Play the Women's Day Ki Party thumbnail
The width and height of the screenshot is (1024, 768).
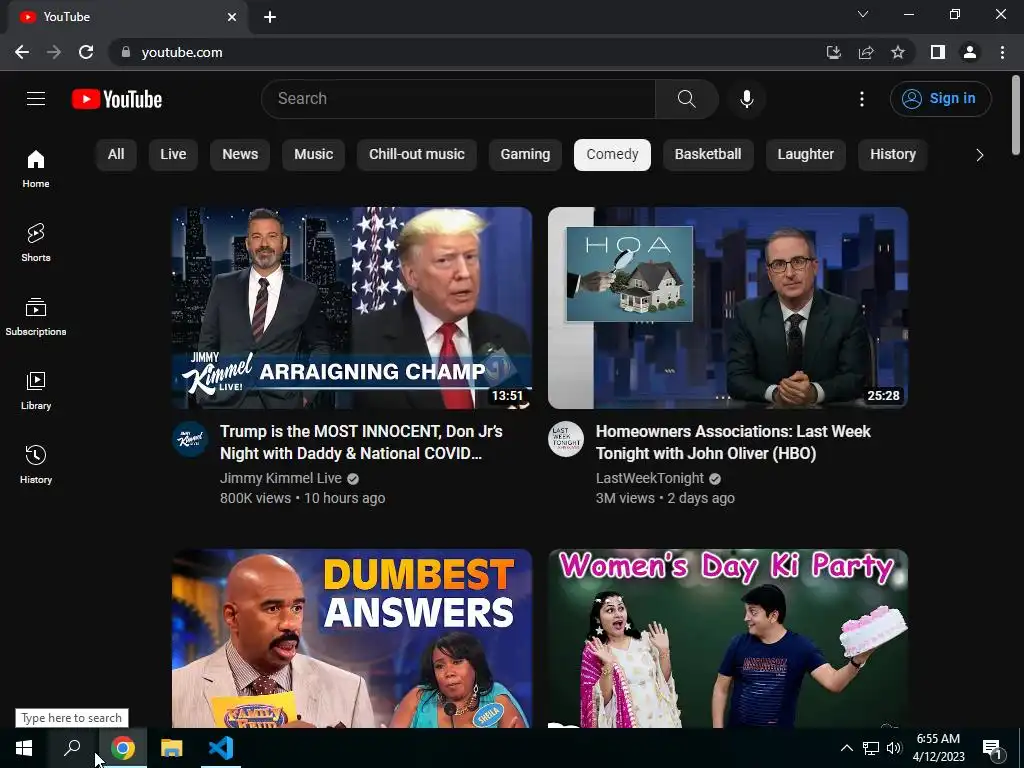tap(728, 638)
